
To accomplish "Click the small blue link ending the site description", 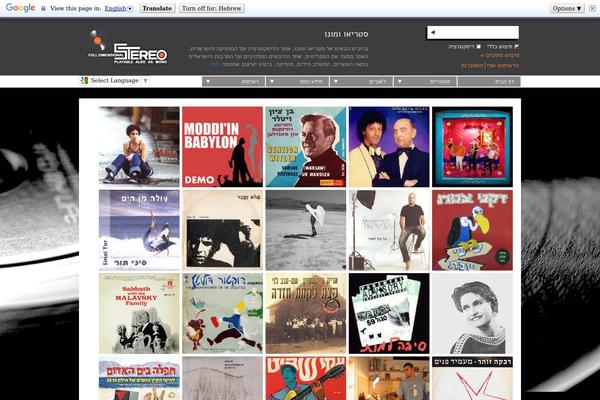I will coord(215,64).
